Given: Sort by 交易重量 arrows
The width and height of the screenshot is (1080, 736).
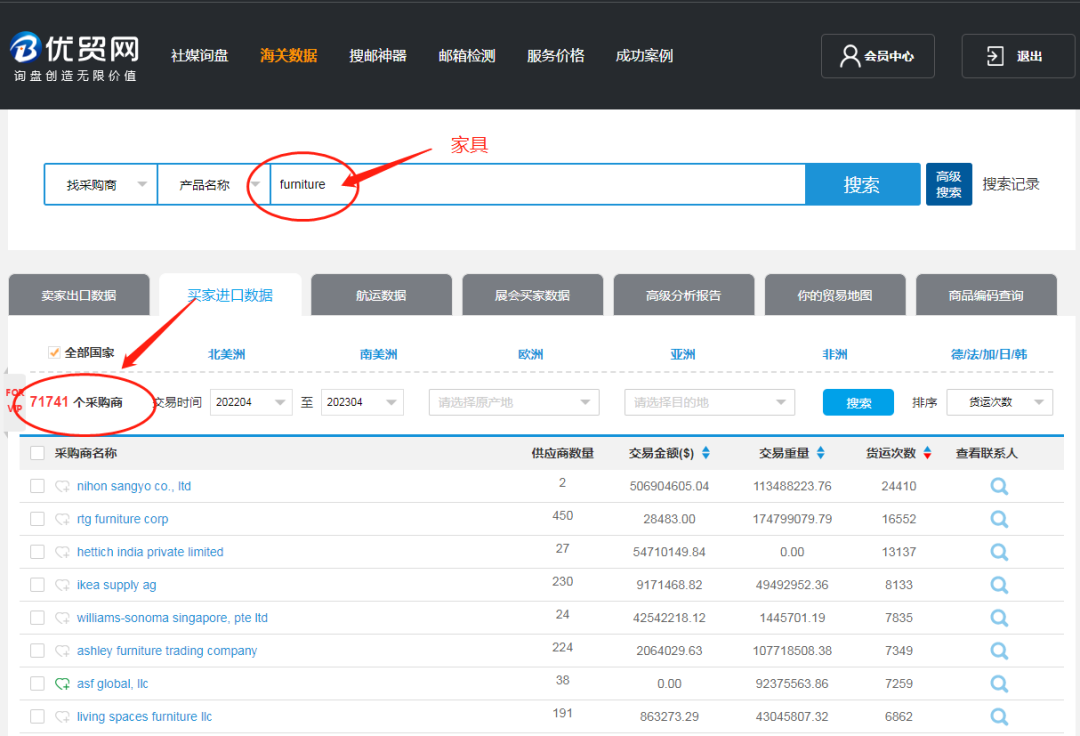Looking at the screenshot, I should pyautogui.click(x=820, y=453).
